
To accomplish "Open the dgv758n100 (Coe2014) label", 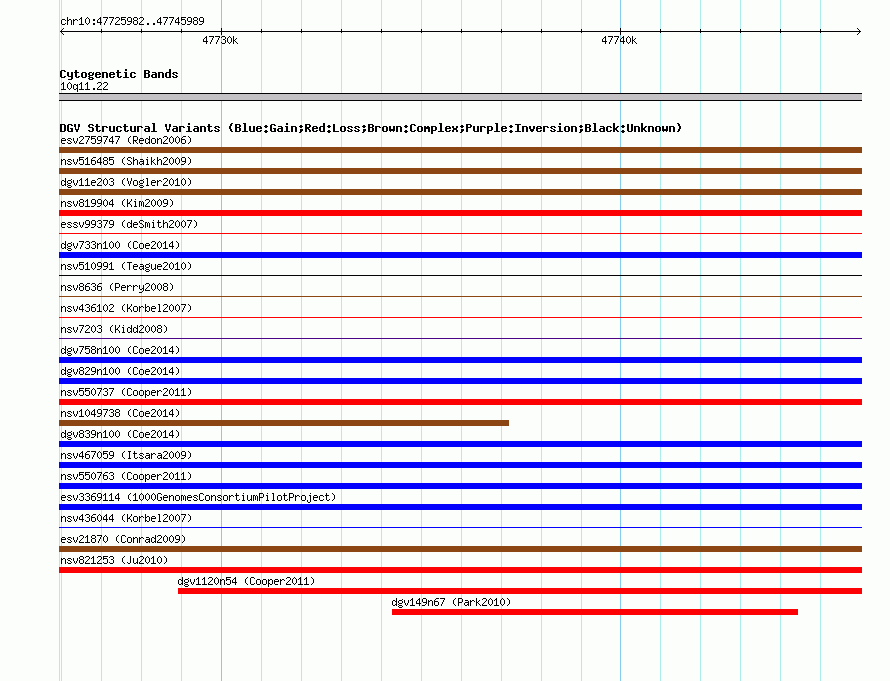I will click(120, 350).
